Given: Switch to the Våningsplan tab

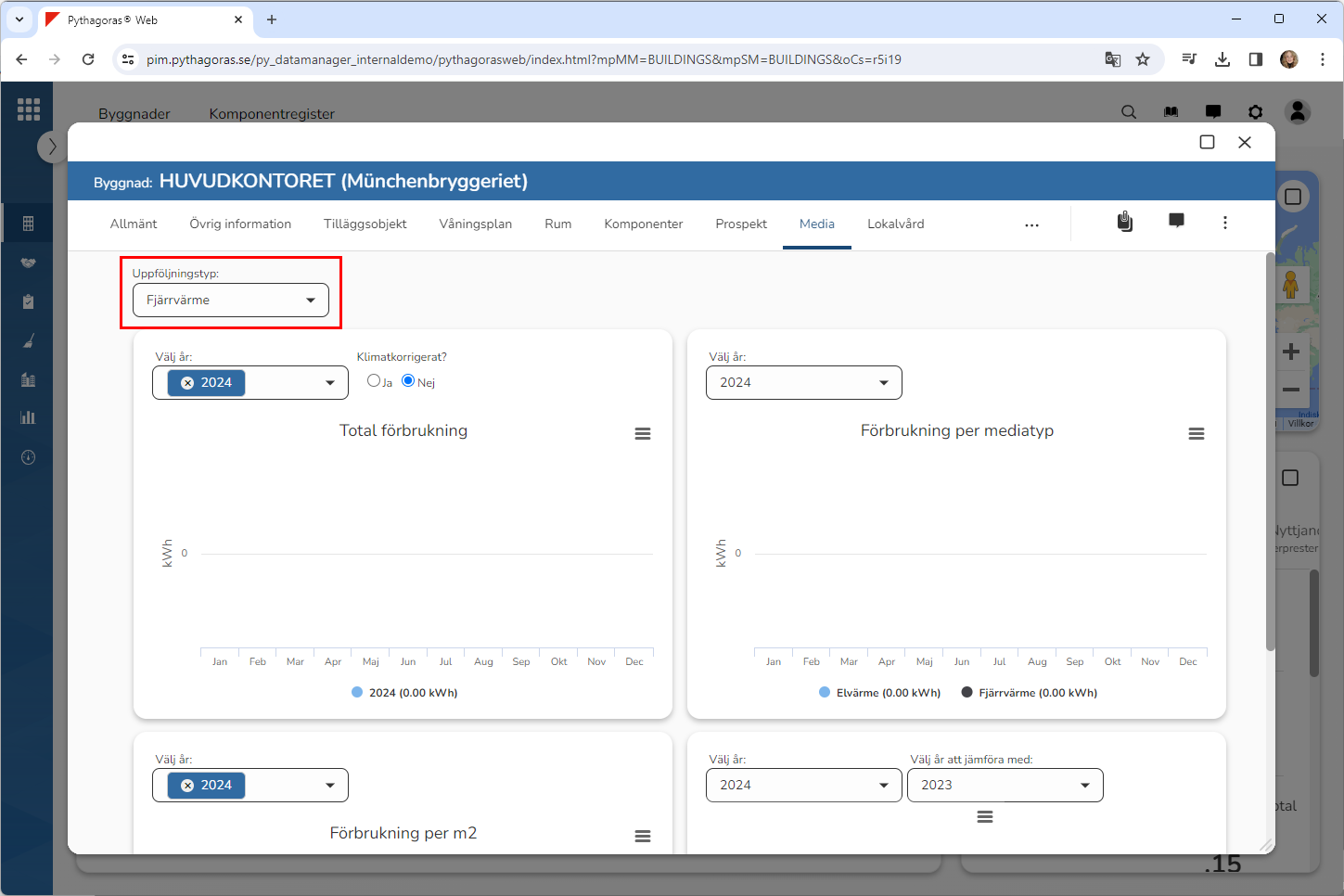Looking at the screenshot, I should [x=475, y=224].
